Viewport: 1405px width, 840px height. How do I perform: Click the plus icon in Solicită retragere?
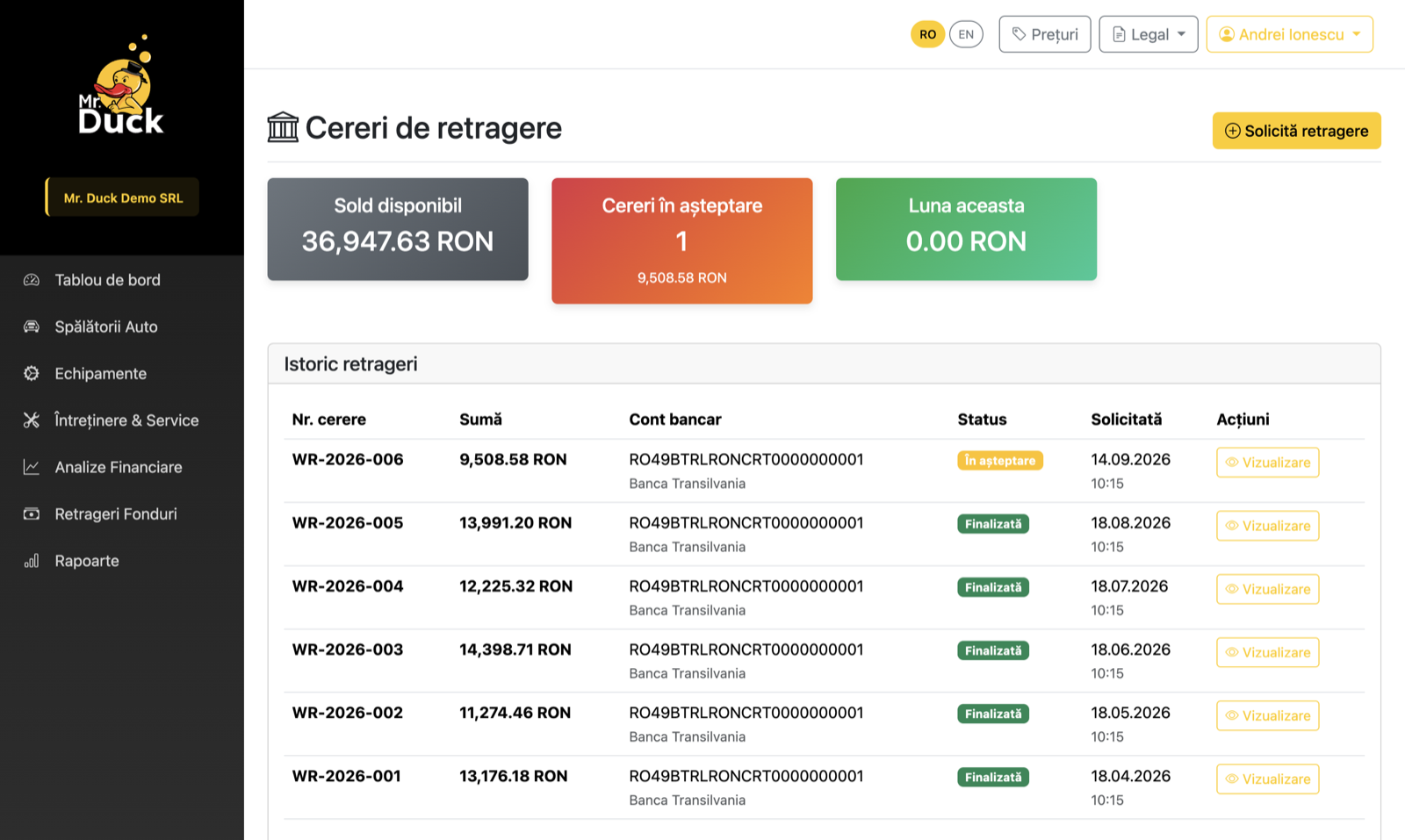point(1233,131)
